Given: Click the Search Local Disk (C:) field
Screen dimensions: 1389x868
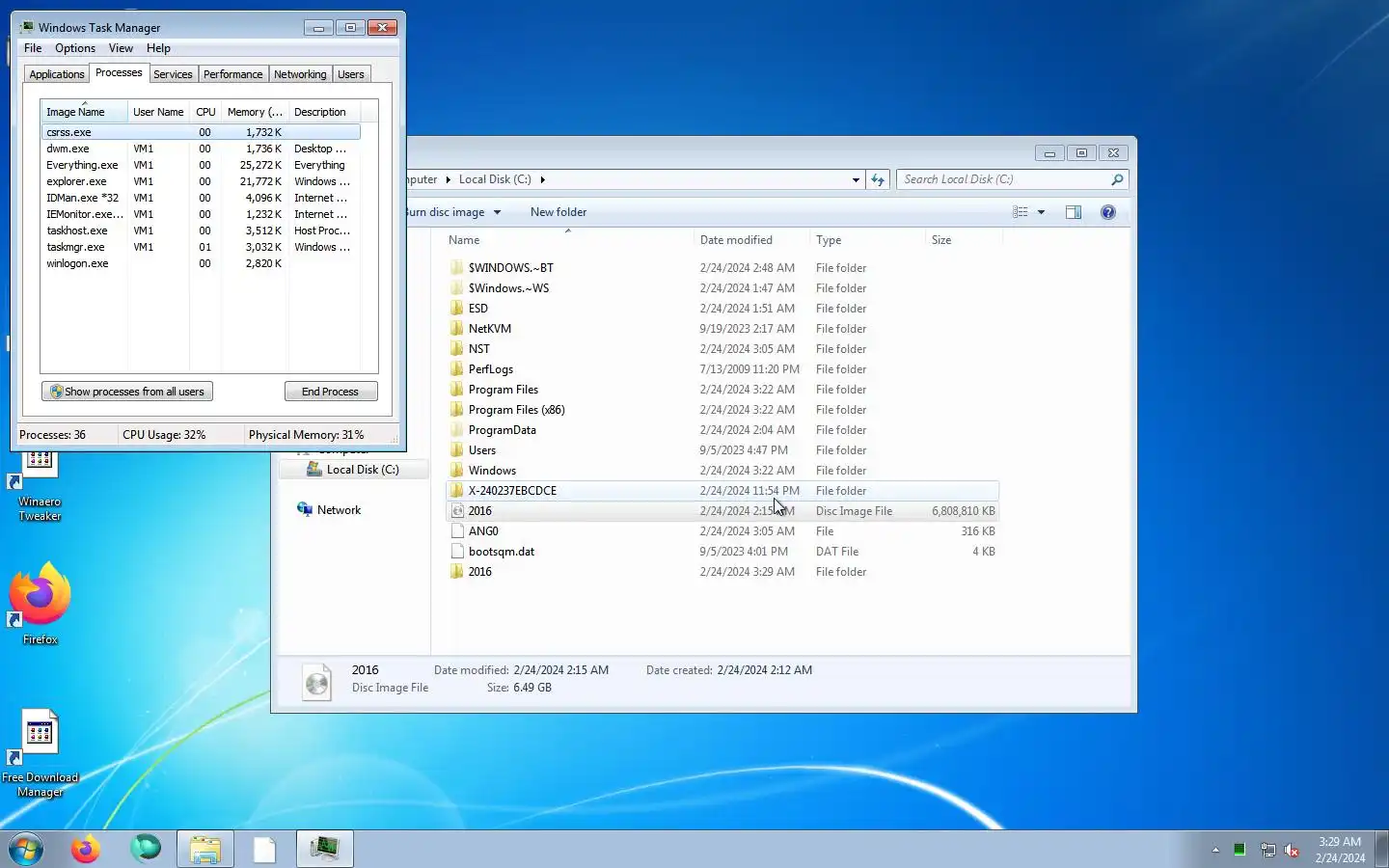Looking at the screenshot, I should click(x=1003, y=179).
